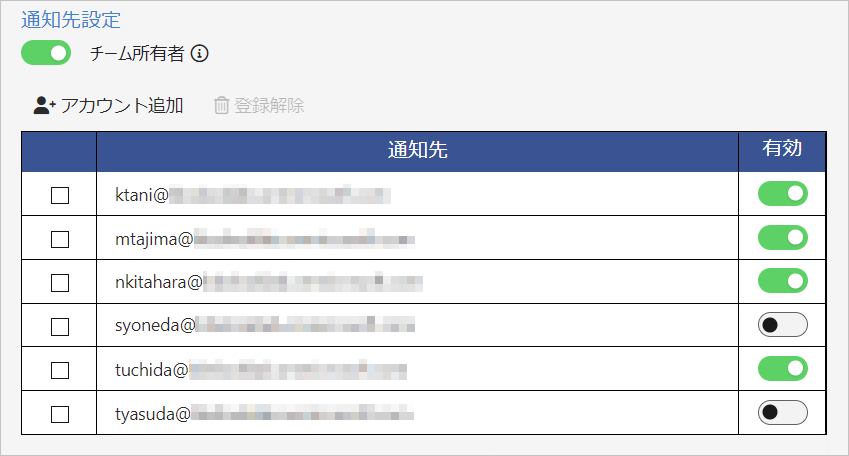Disable notifications for ktani

[x=782, y=194]
